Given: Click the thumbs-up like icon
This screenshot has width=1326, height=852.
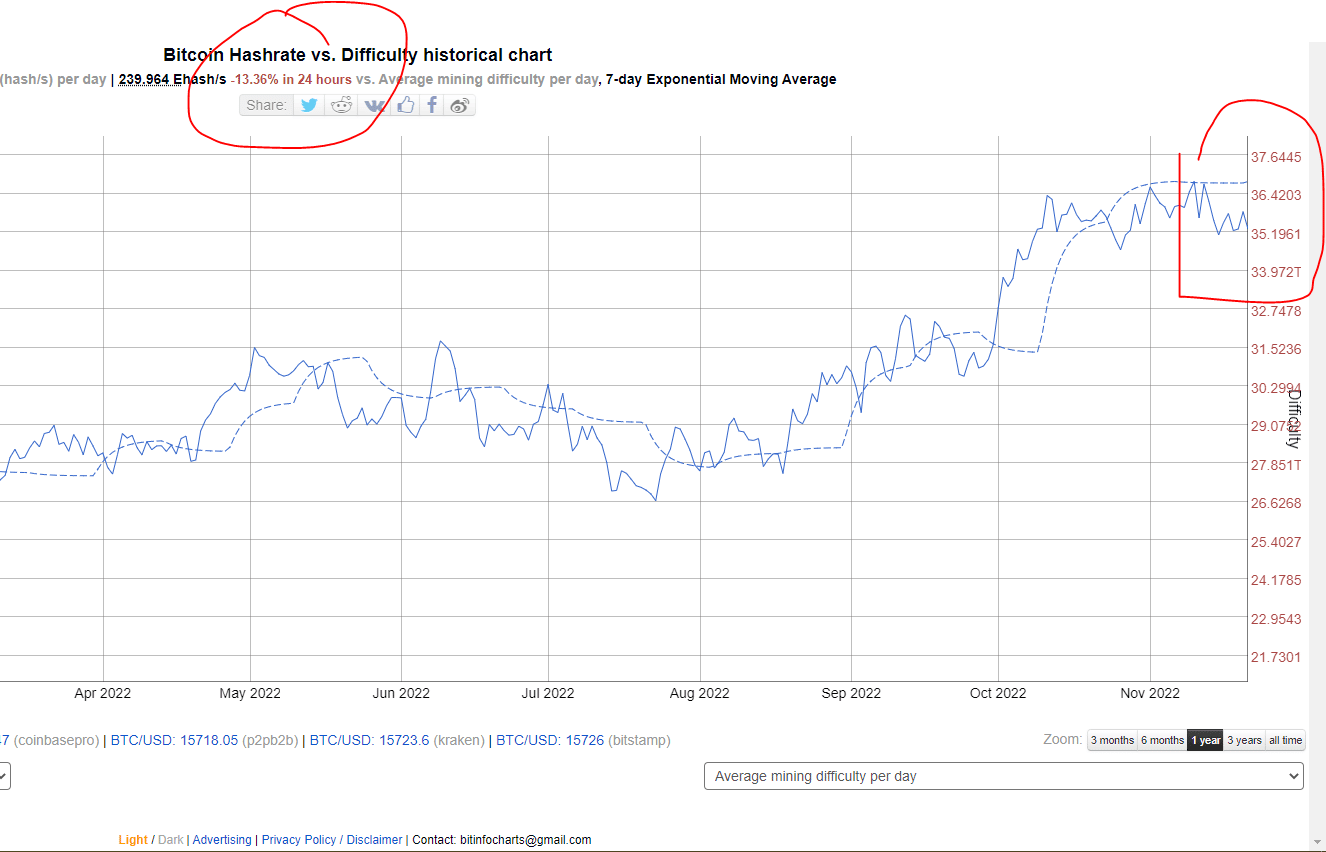Looking at the screenshot, I should [x=405, y=105].
